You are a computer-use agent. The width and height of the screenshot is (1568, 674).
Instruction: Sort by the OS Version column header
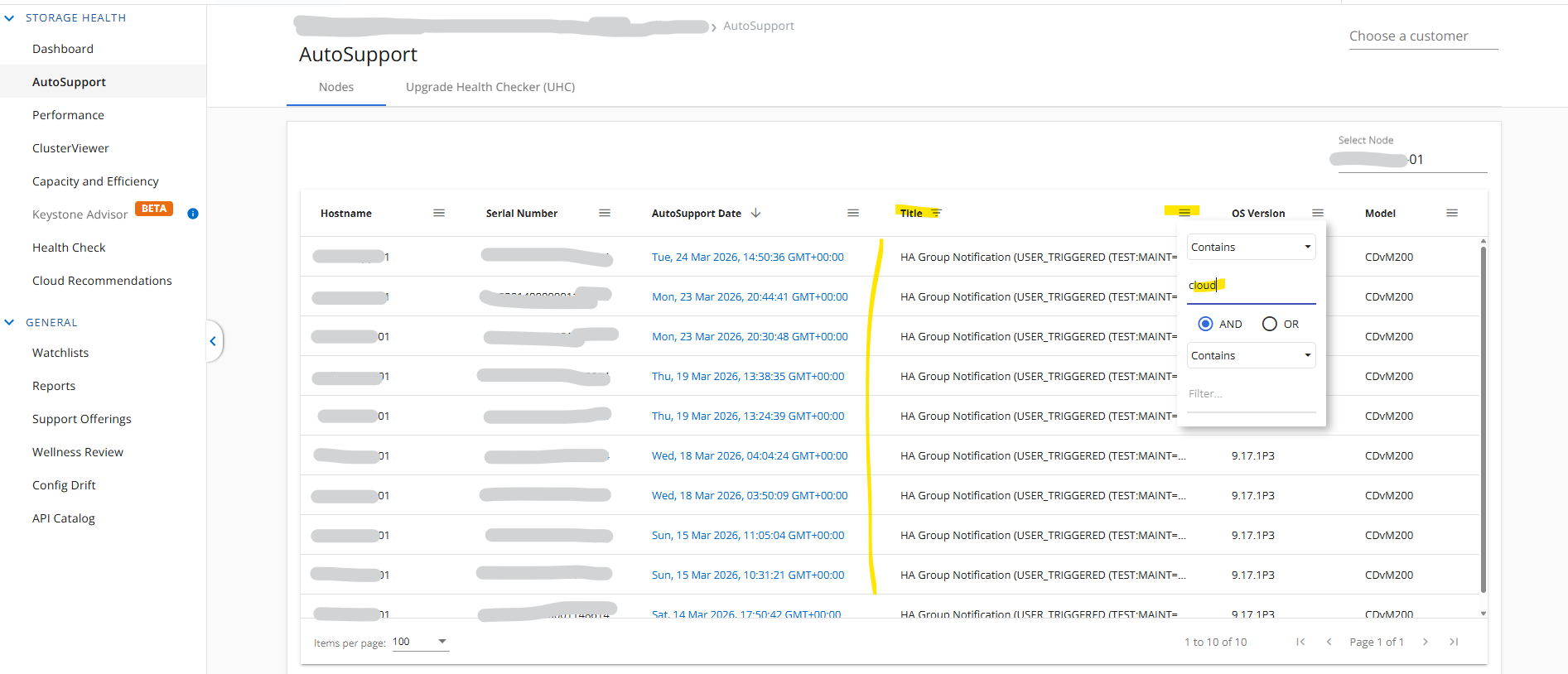1258,213
